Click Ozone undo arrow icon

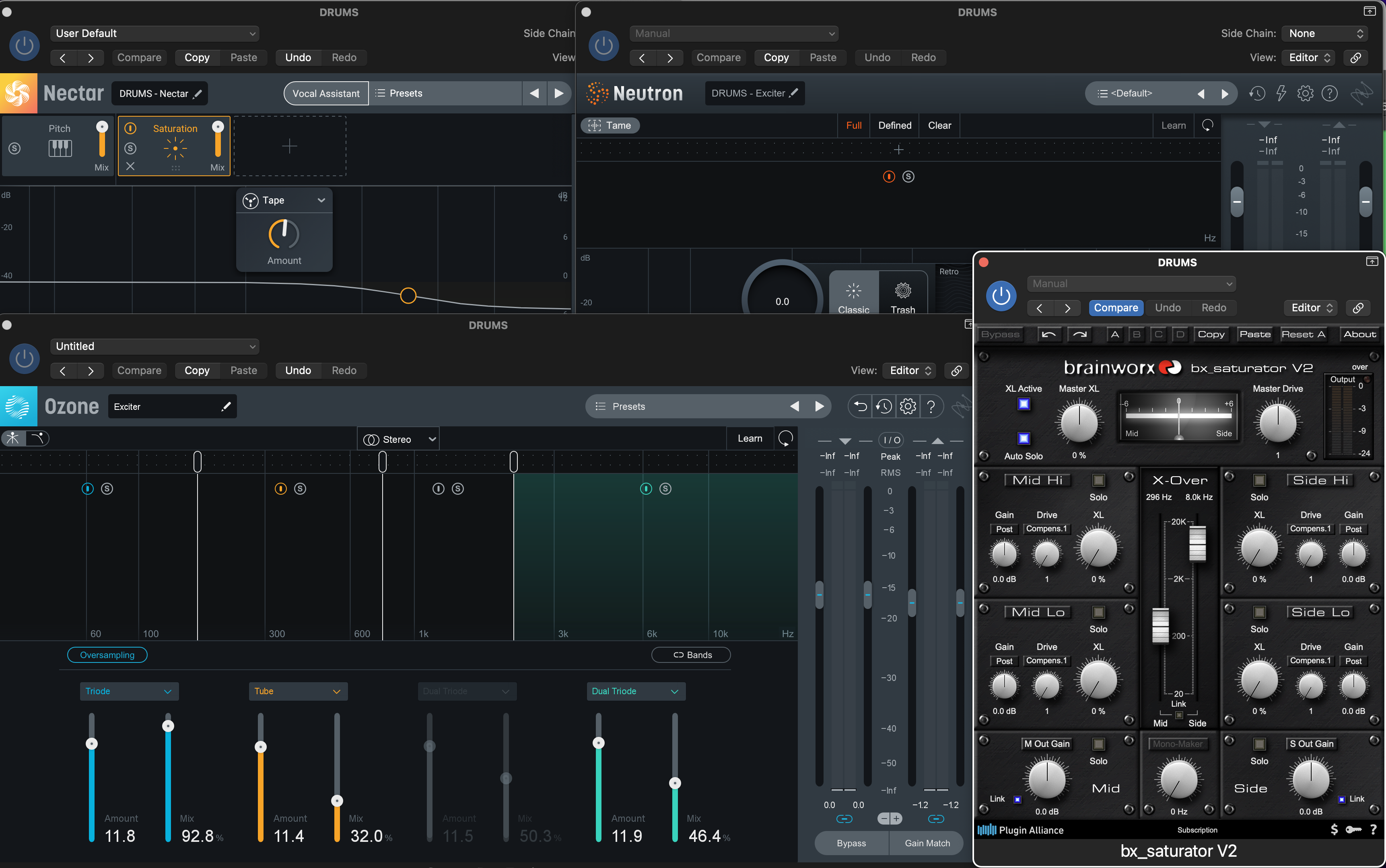[x=859, y=406]
